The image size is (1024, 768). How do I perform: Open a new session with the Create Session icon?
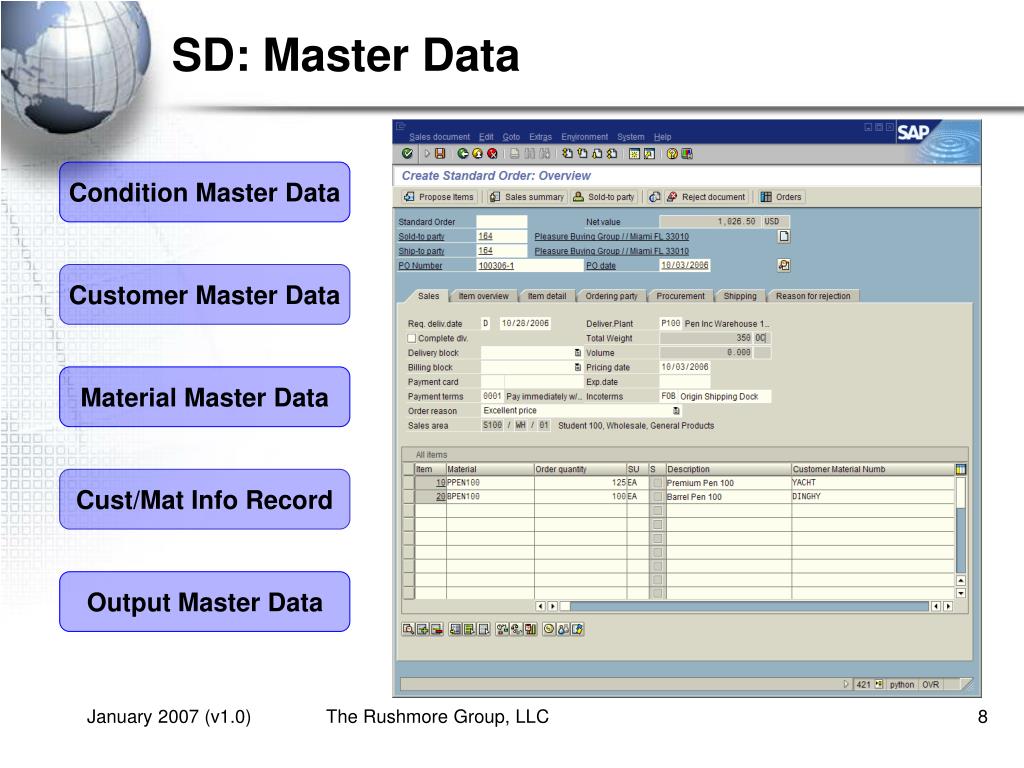coord(634,153)
